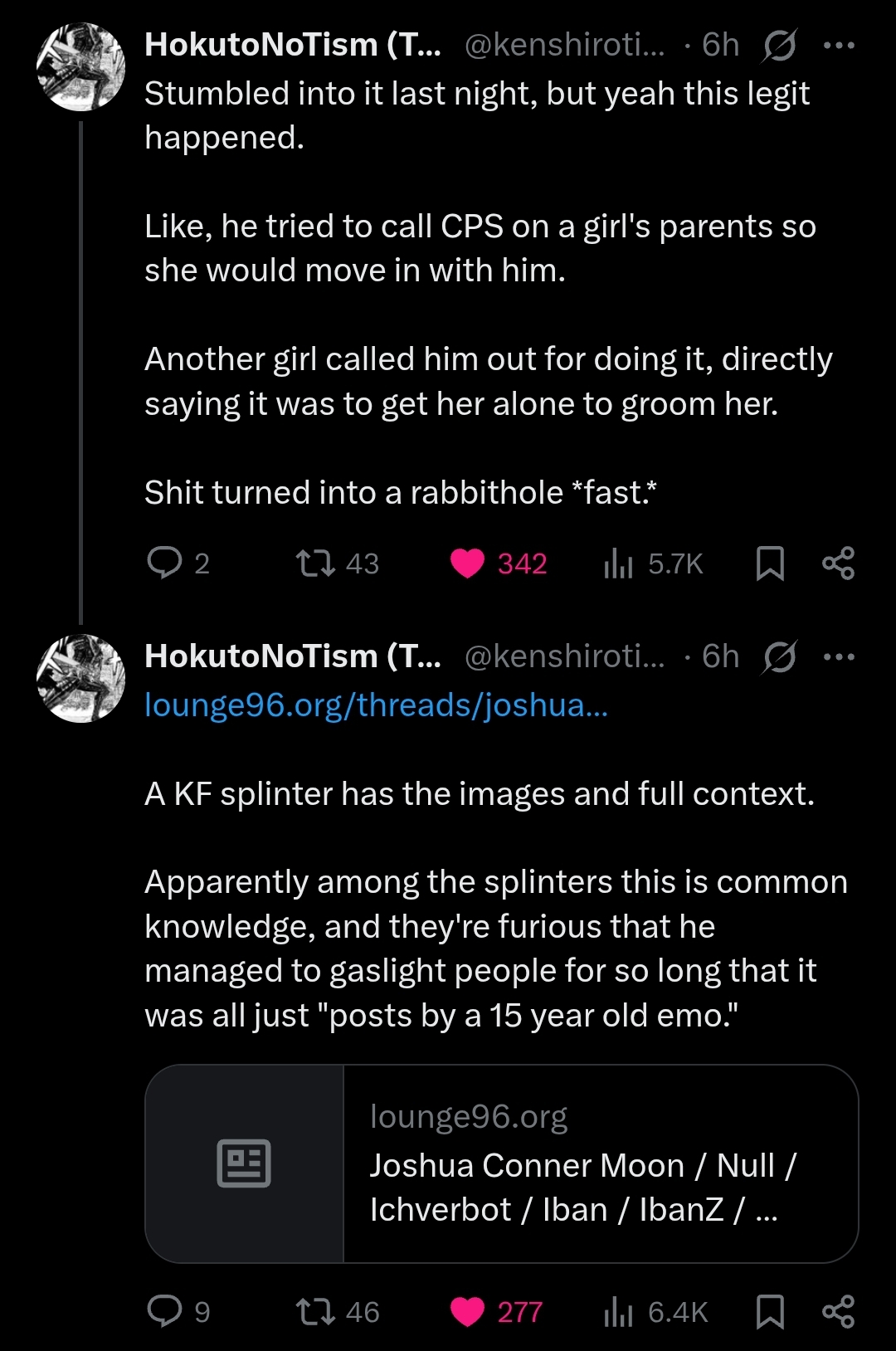896x1351 pixels.
Task: View analytics of the 6.4K views post
Action: 619,1311
